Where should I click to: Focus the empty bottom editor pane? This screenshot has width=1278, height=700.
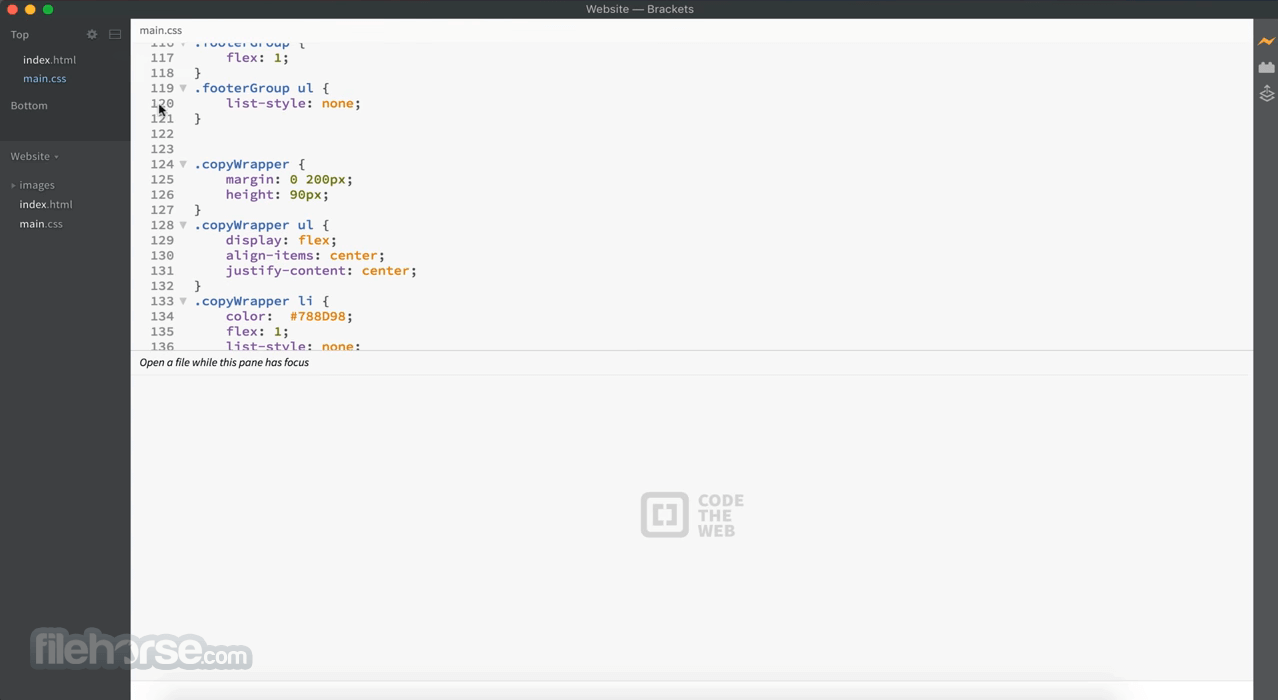(x=691, y=530)
